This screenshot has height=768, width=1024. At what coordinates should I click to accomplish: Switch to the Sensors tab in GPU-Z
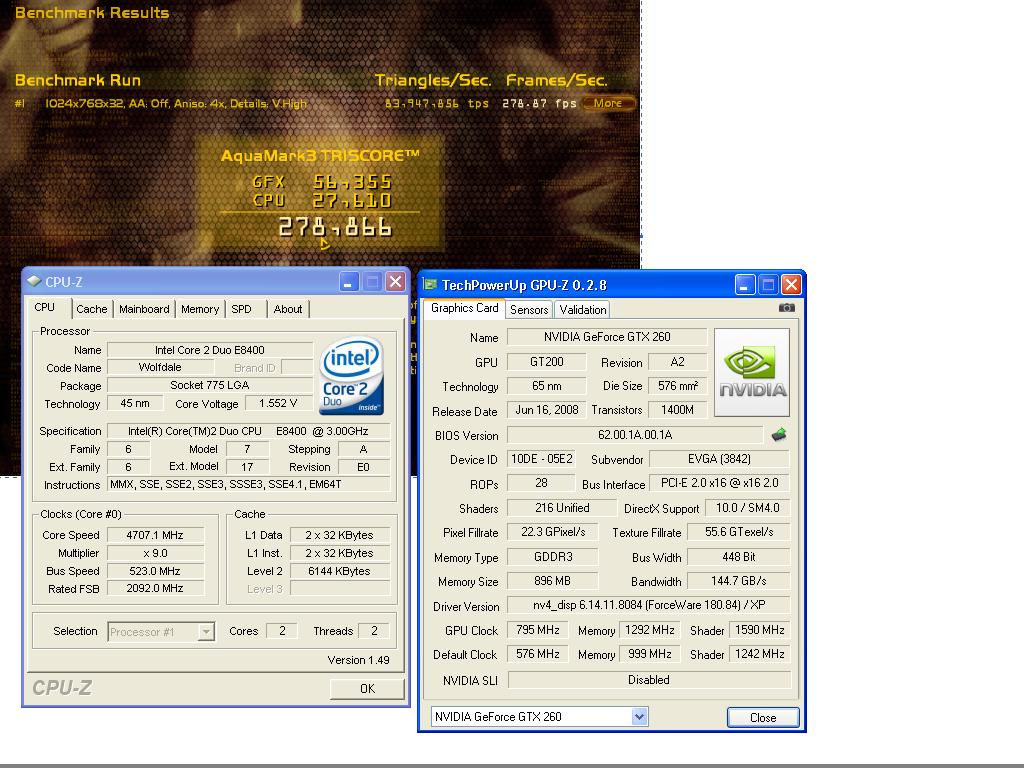pos(529,310)
